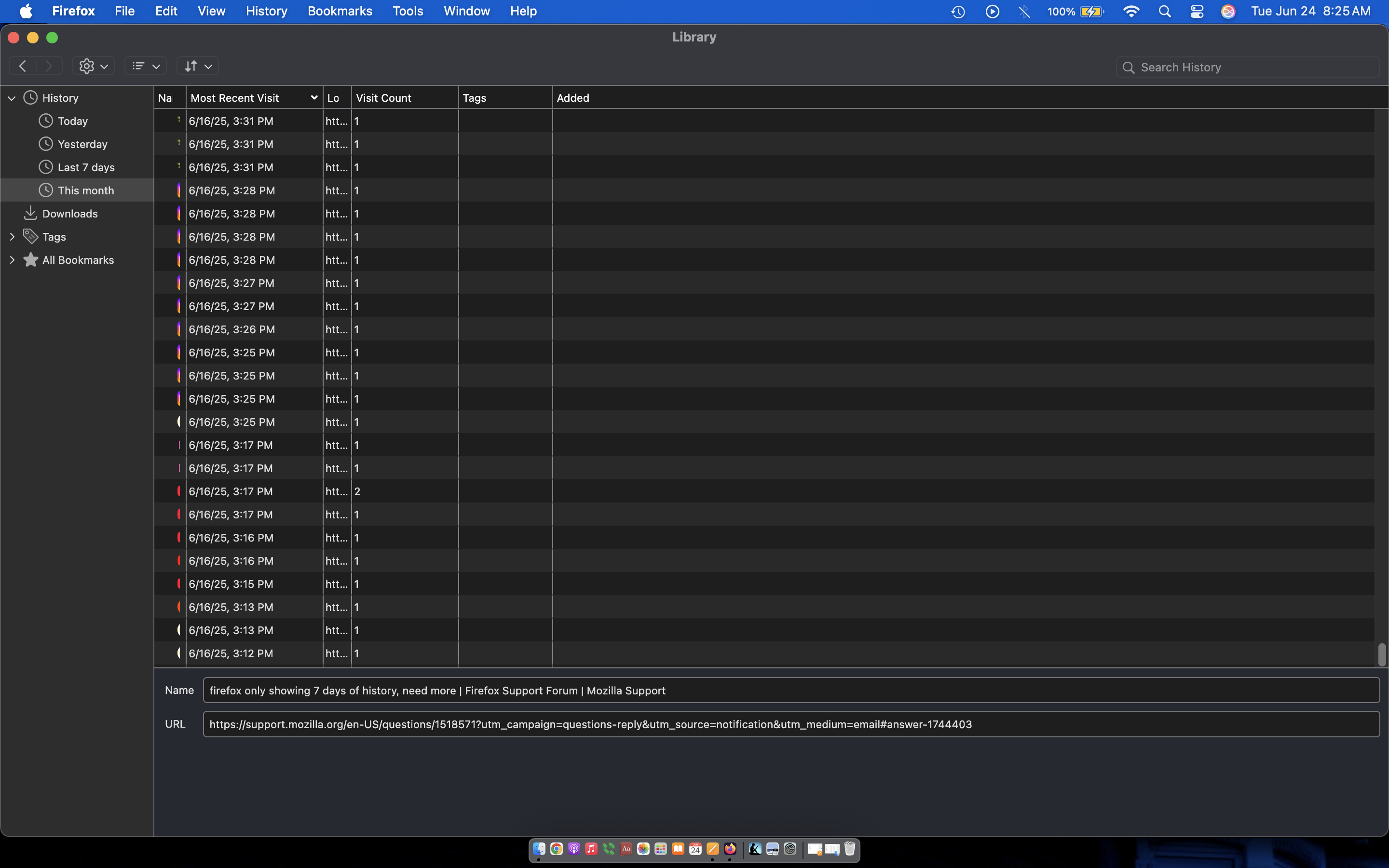1389x868 pixels.
Task: Open the File menu
Action: coord(124,12)
